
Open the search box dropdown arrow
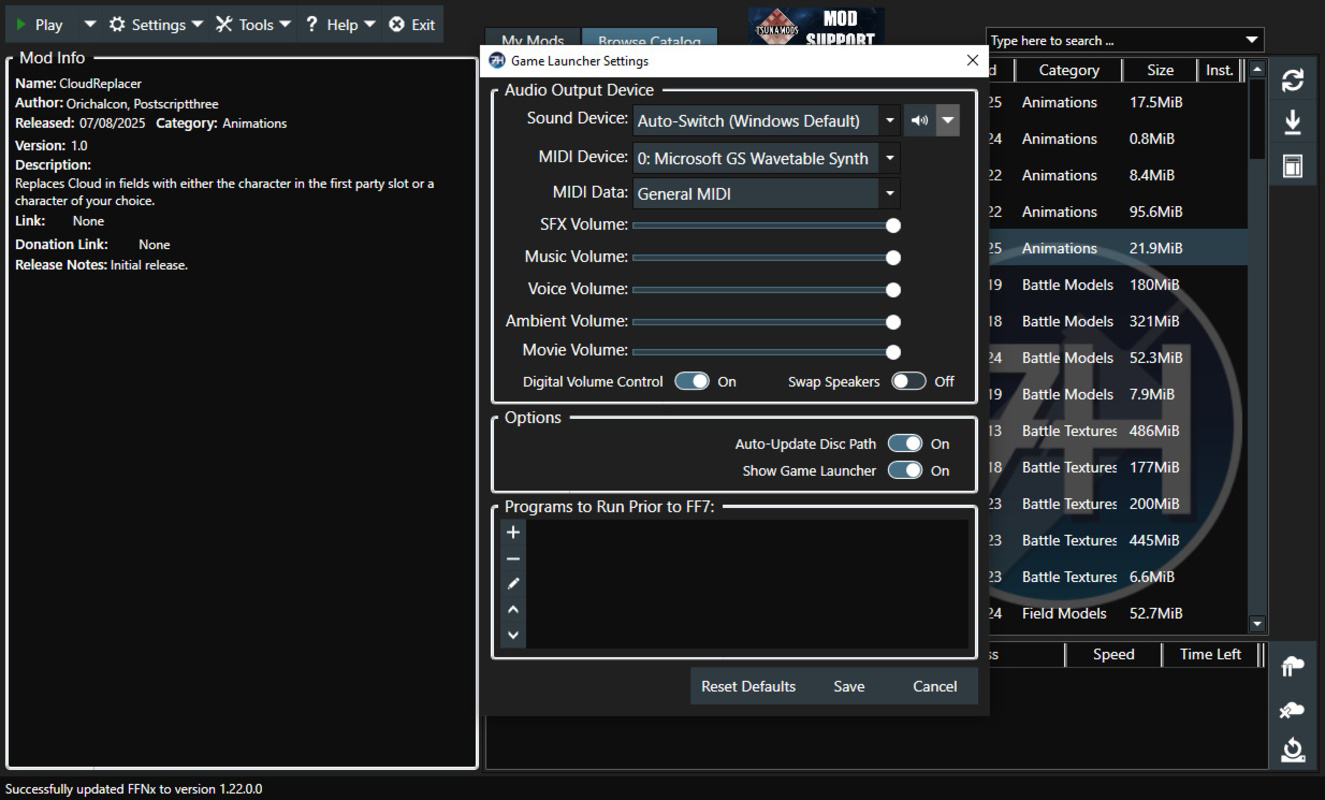[x=1252, y=40]
